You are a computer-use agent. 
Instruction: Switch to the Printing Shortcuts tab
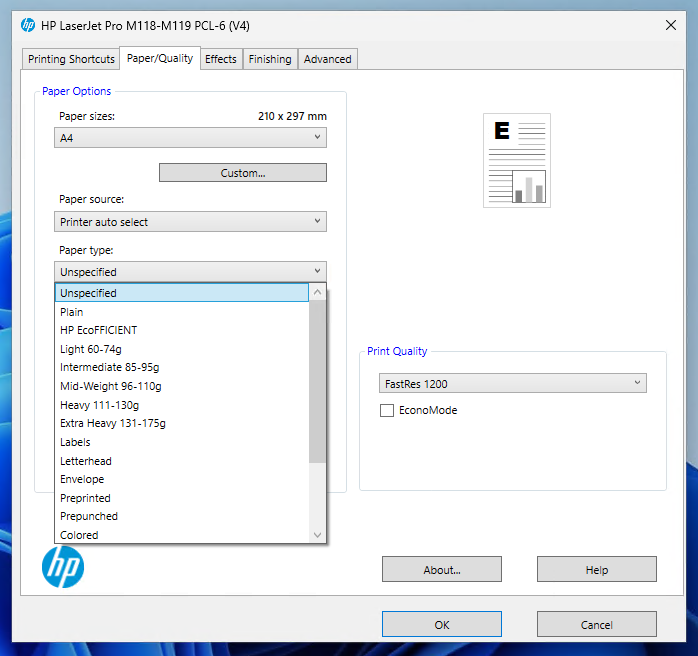(71, 59)
